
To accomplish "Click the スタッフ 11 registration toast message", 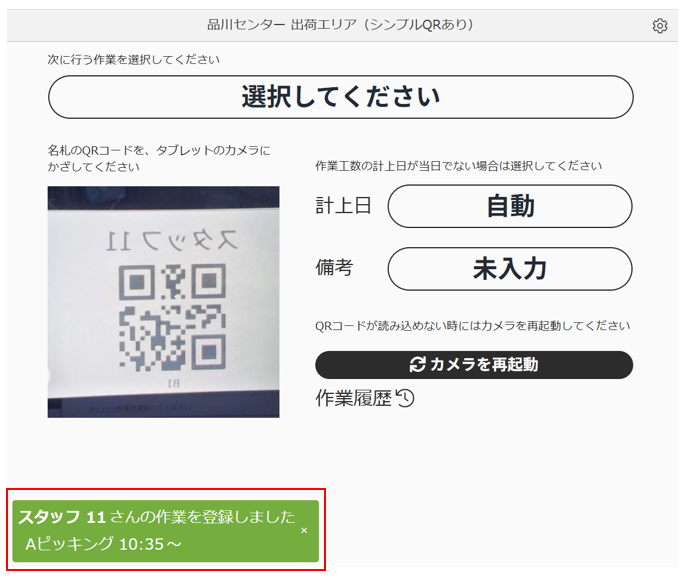I will [x=165, y=531].
